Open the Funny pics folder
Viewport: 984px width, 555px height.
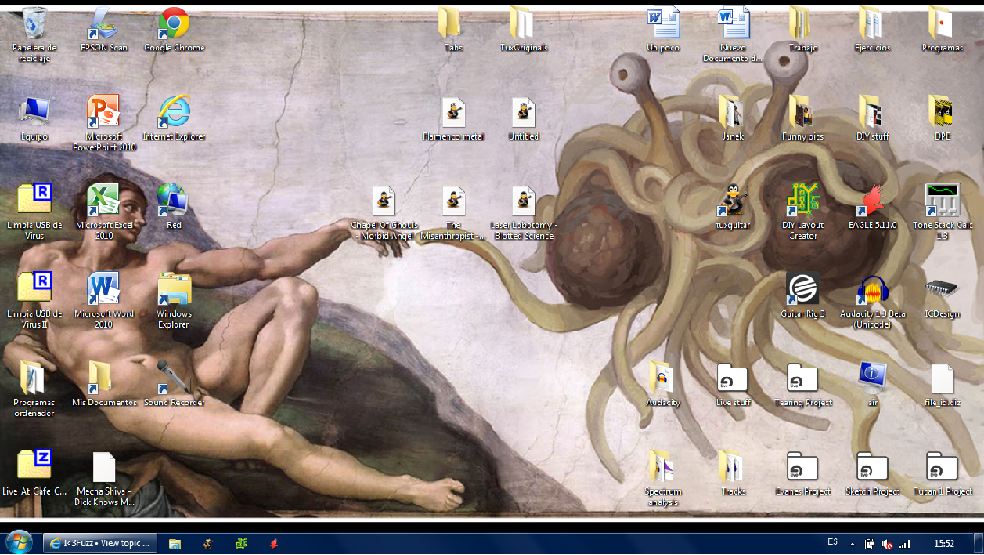point(802,113)
